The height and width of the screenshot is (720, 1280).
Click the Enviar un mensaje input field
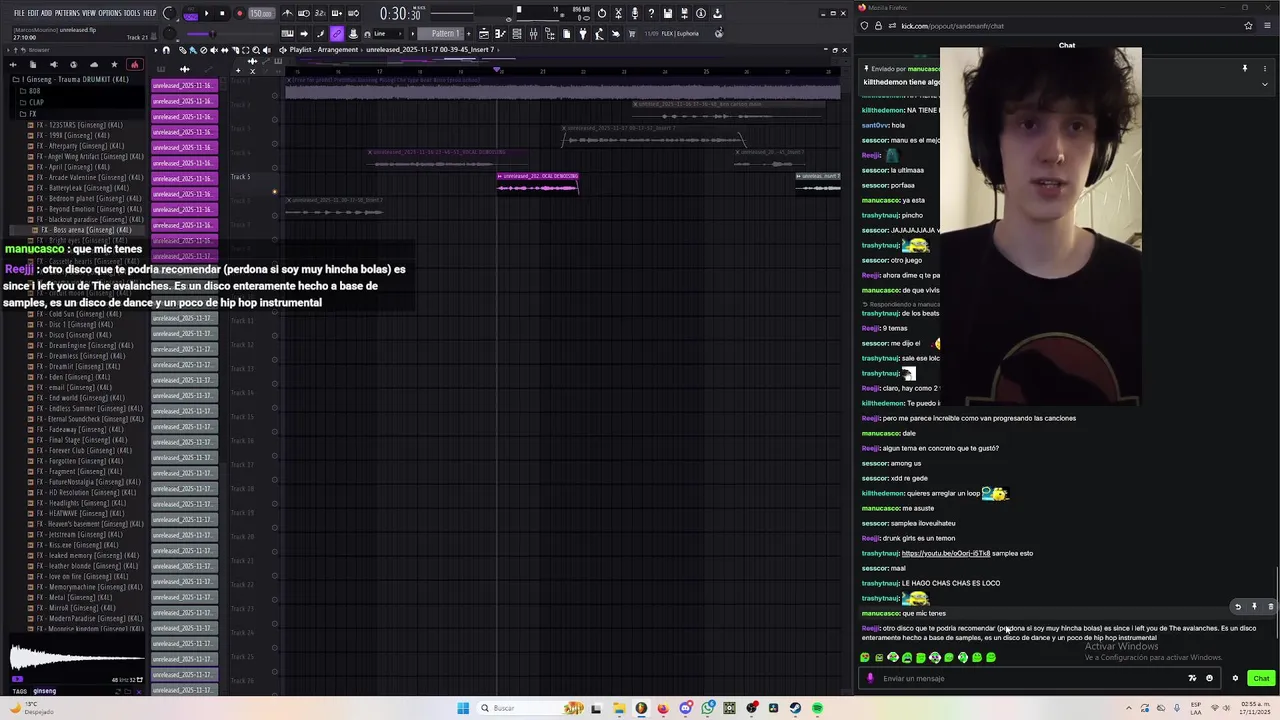tap(1040, 678)
